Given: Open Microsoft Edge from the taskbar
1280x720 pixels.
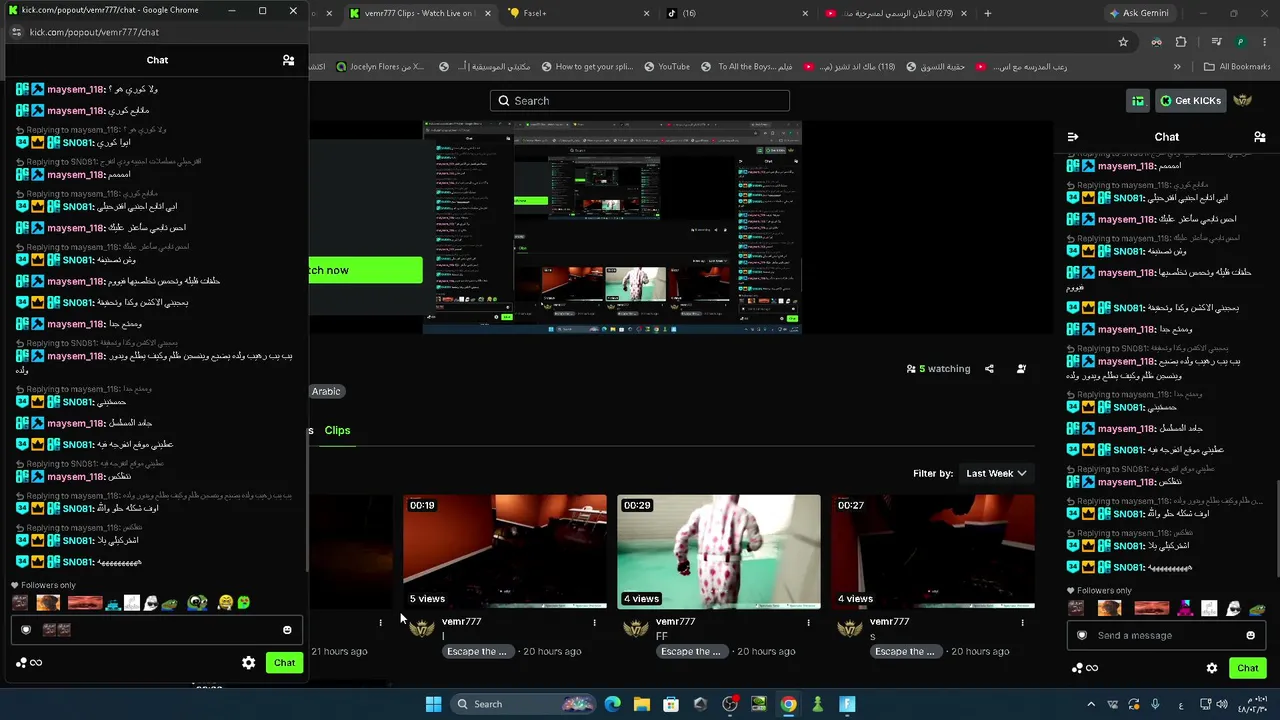Looking at the screenshot, I should pos(613,704).
